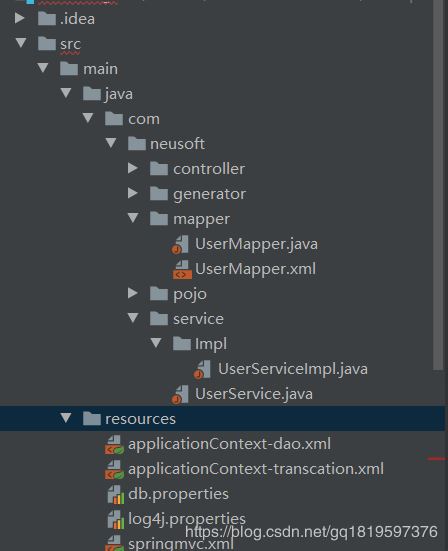The image size is (448, 551).
Task: Click the UserMapper.xml file icon
Action: 182,270
